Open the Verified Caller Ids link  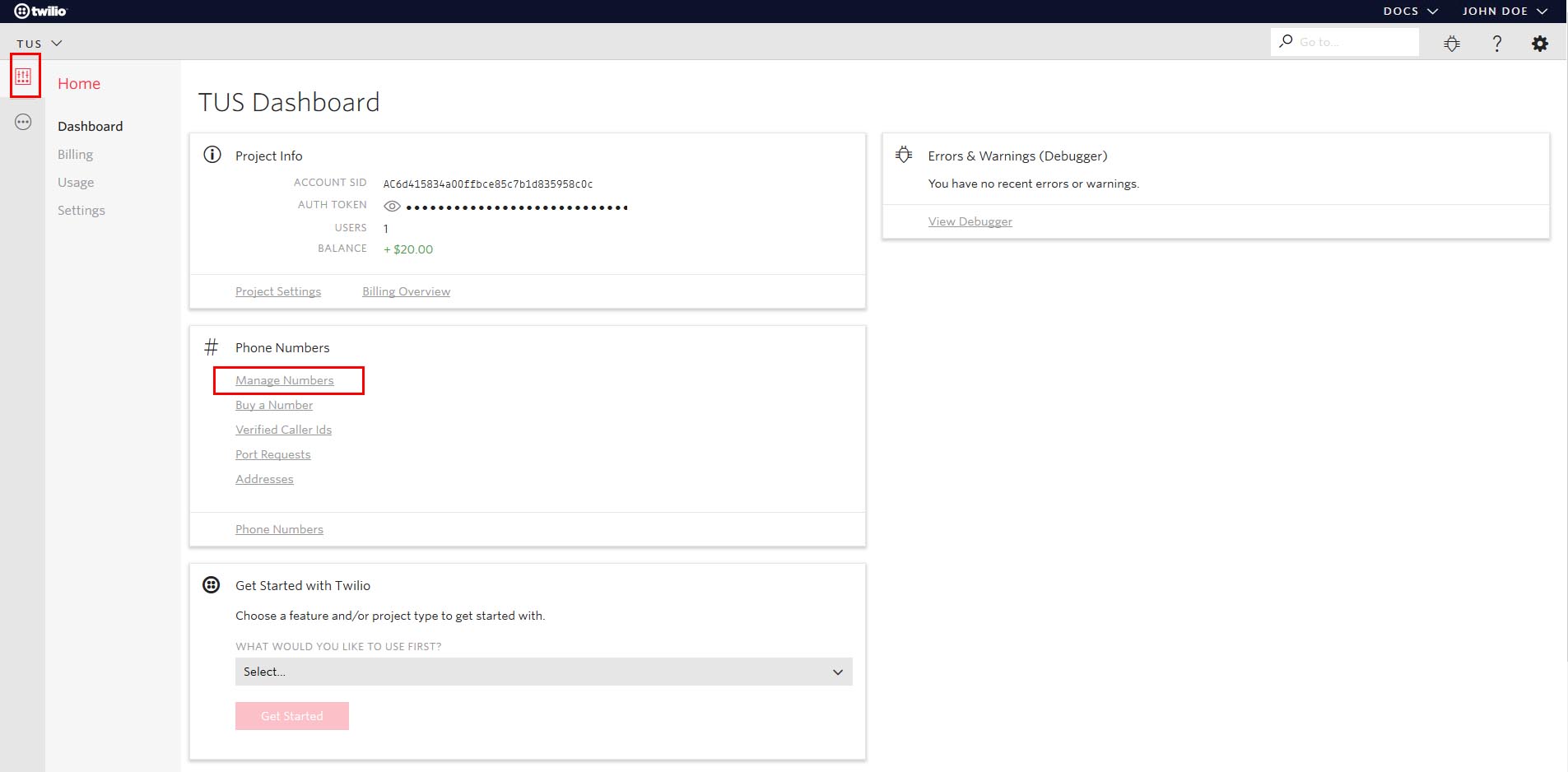click(x=283, y=430)
